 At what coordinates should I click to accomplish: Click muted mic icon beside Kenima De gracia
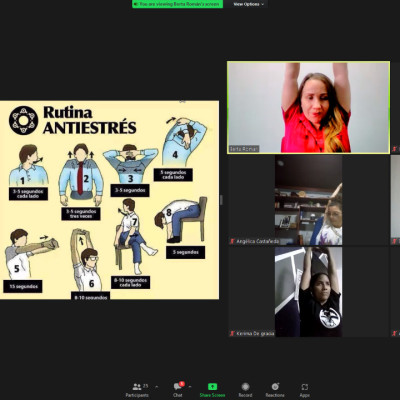tap(232, 333)
